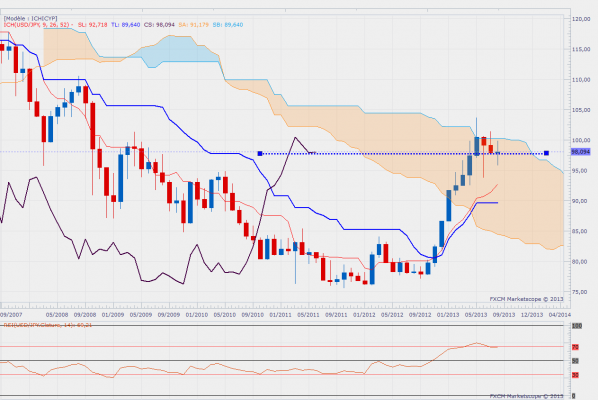Click the 01/2013 date on time axis
Viewport: 598px width, 400px height.
point(448,315)
